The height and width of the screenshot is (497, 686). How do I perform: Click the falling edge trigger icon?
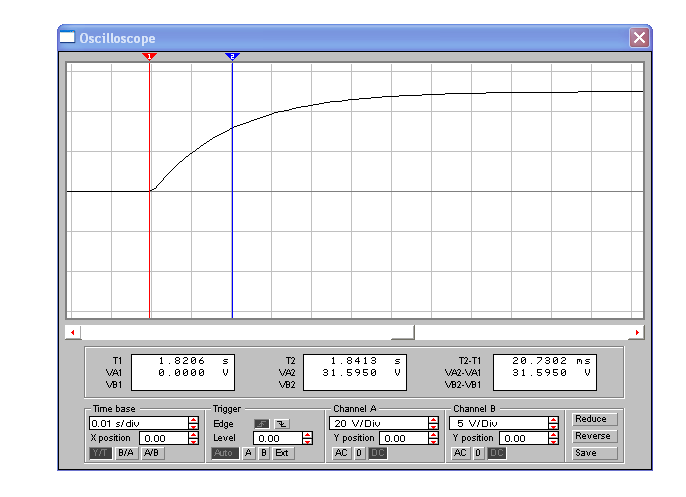pyautogui.click(x=282, y=424)
